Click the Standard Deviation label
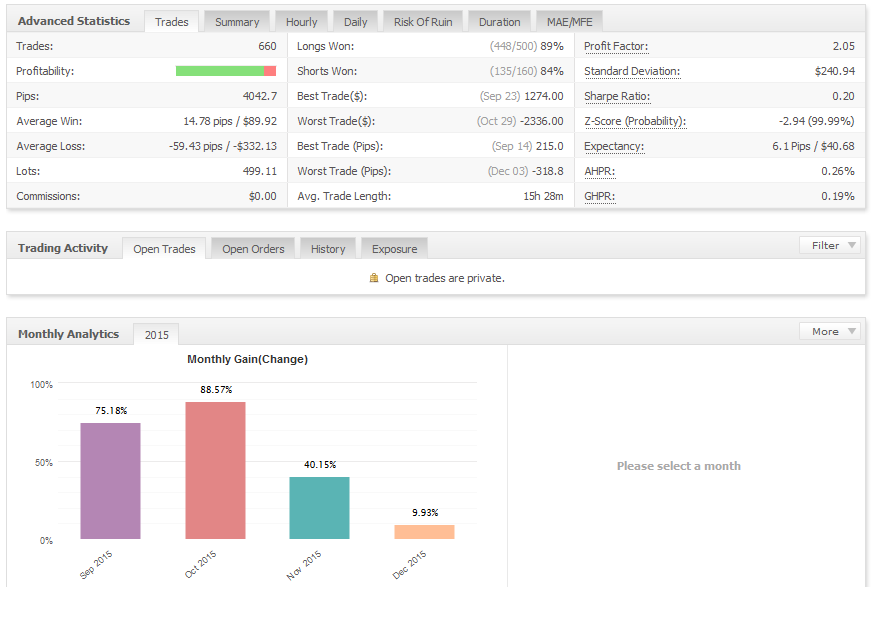877x617 pixels. pos(632,72)
